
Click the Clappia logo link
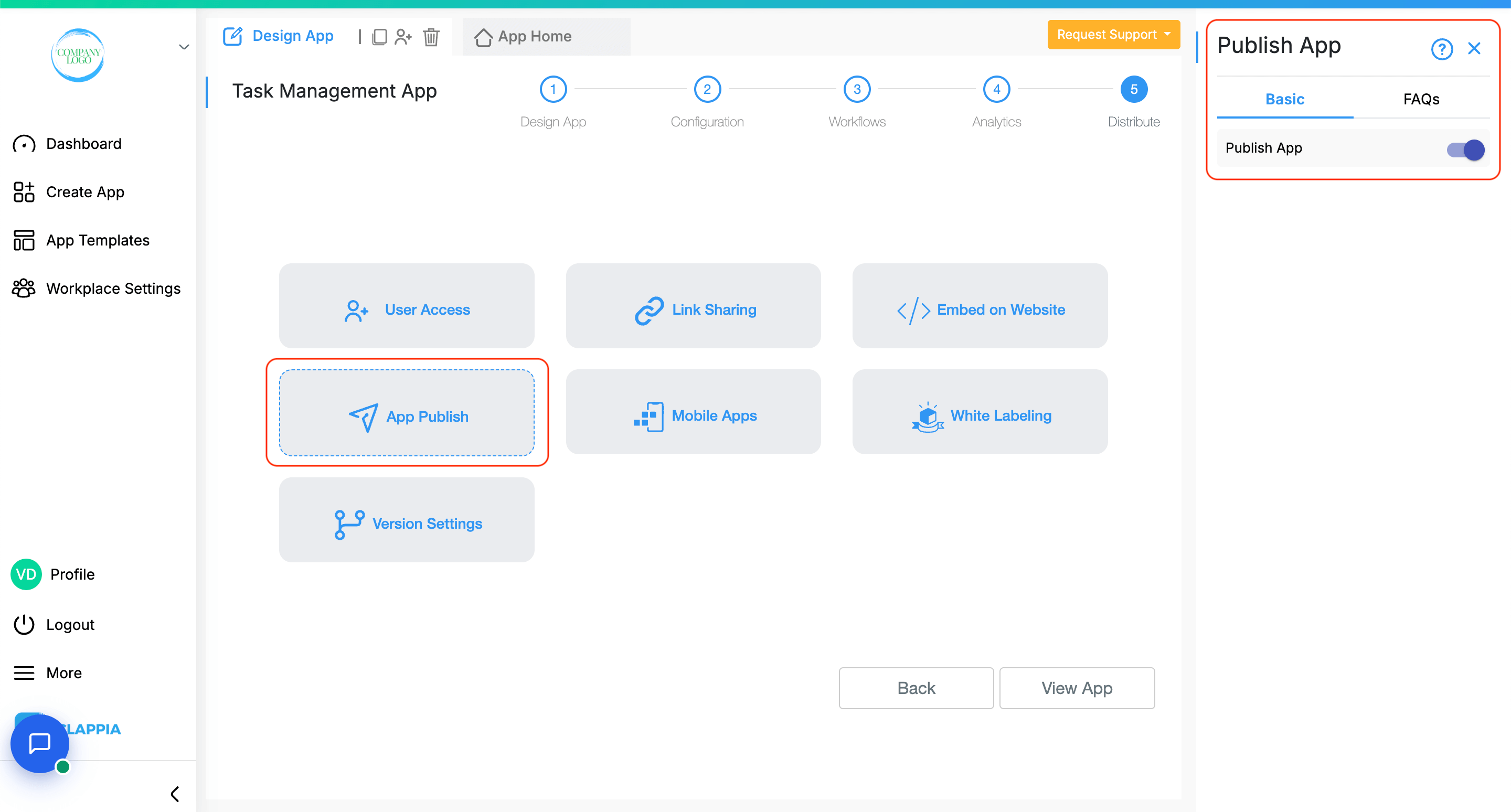pos(91,729)
